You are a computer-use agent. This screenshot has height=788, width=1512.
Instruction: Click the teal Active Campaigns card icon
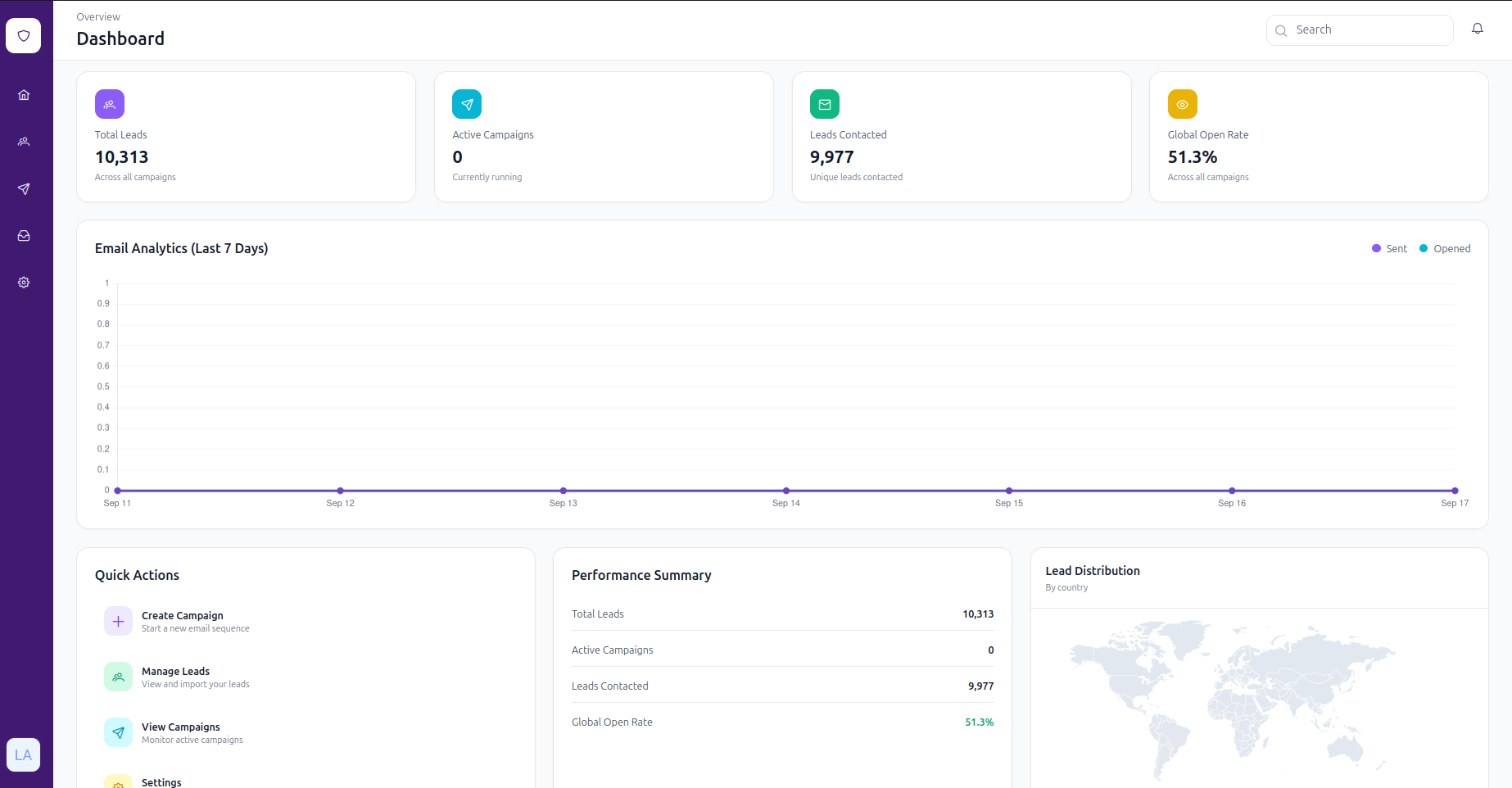(467, 104)
